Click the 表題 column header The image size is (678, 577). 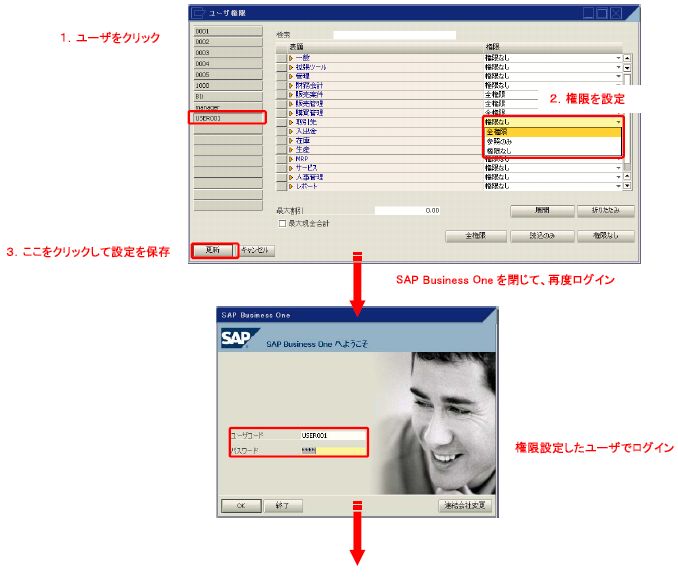(x=385, y=47)
